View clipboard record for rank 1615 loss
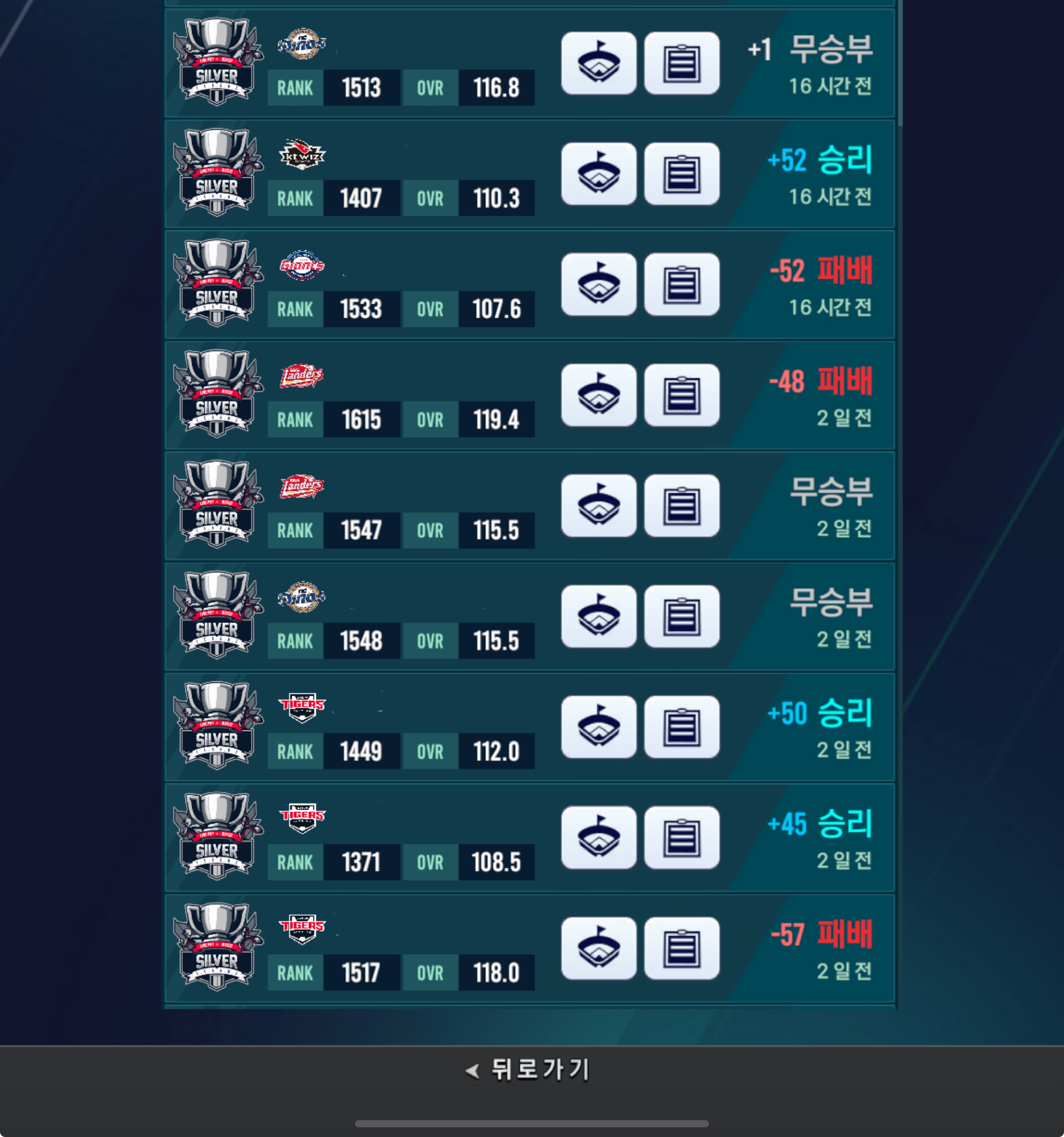Image resolution: width=1064 pixels, height=1137 pixels. coord(681,395)
